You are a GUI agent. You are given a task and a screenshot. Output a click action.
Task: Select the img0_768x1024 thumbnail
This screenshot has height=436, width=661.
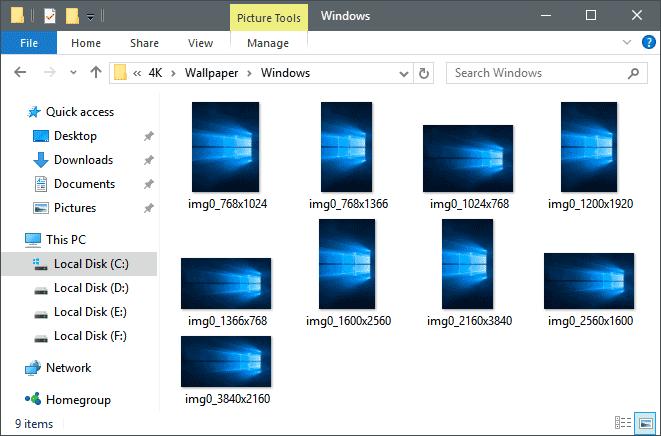click(x=226, y=147)
